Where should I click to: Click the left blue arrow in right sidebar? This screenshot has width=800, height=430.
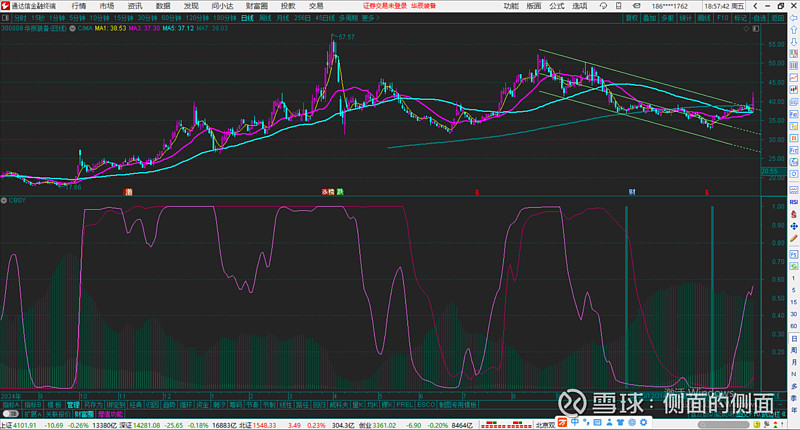click(794, 18)
